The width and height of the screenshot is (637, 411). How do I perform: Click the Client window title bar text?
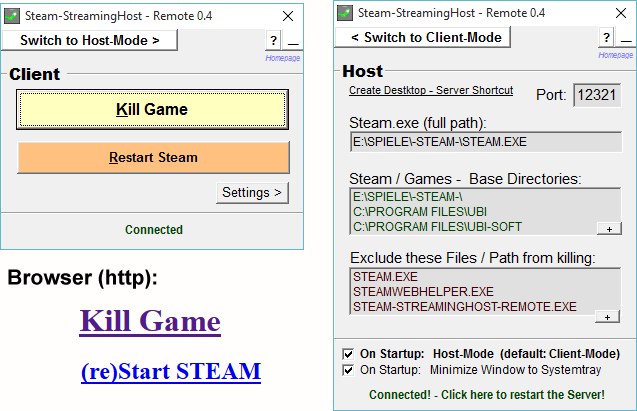click(118, 16)
